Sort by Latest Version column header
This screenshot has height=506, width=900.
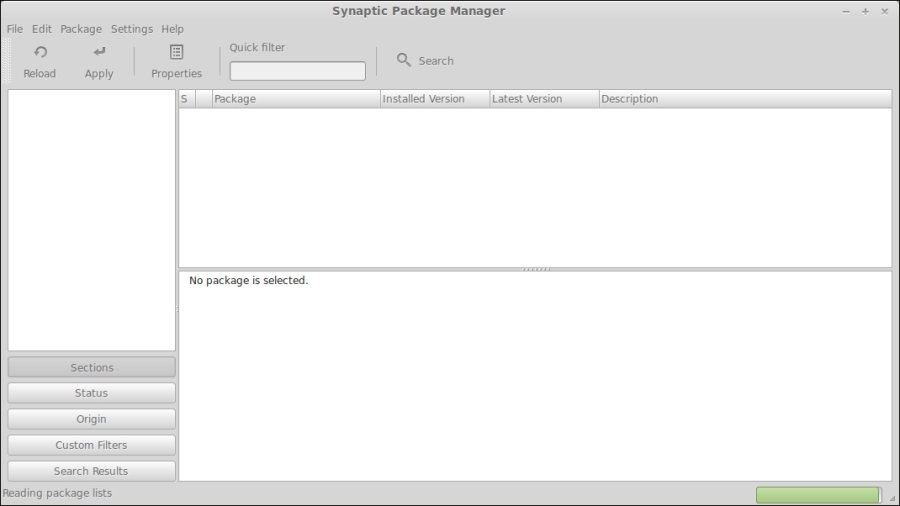tap(544, 99)
